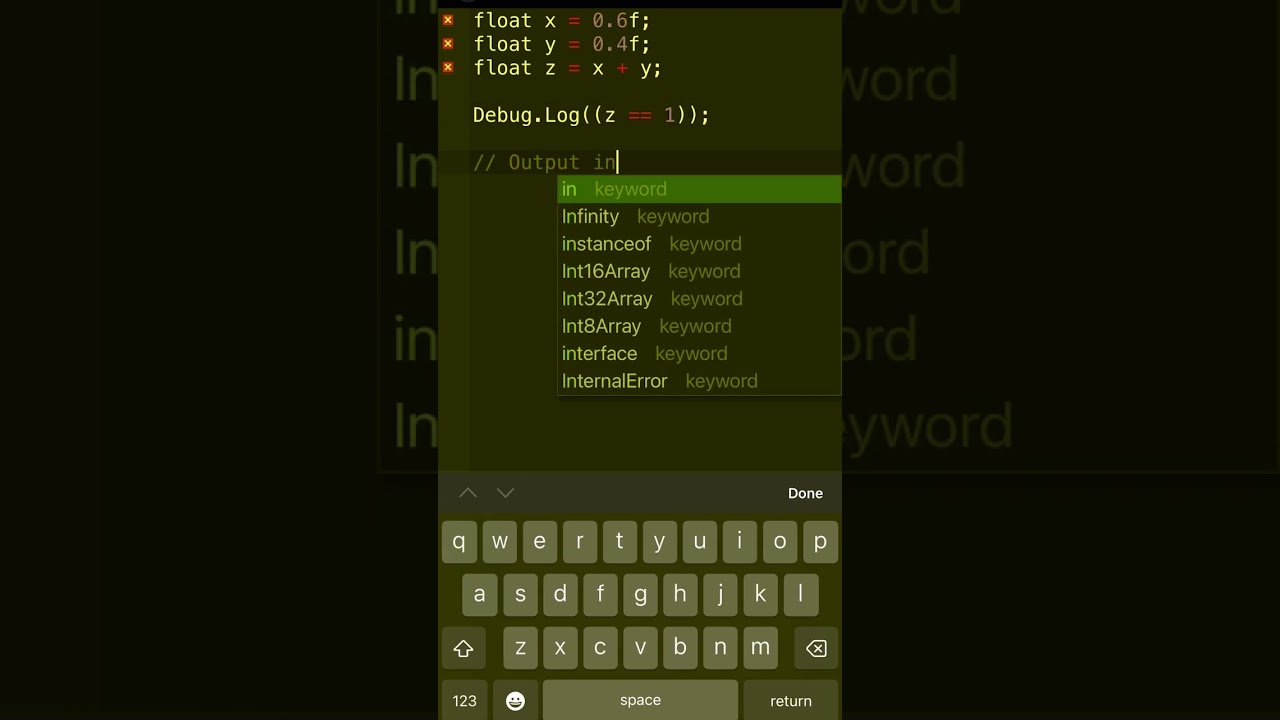The image size is (1280, 720).
Task: Tap the 's' key
Action: pyautogui.click(x=520, y=594)
